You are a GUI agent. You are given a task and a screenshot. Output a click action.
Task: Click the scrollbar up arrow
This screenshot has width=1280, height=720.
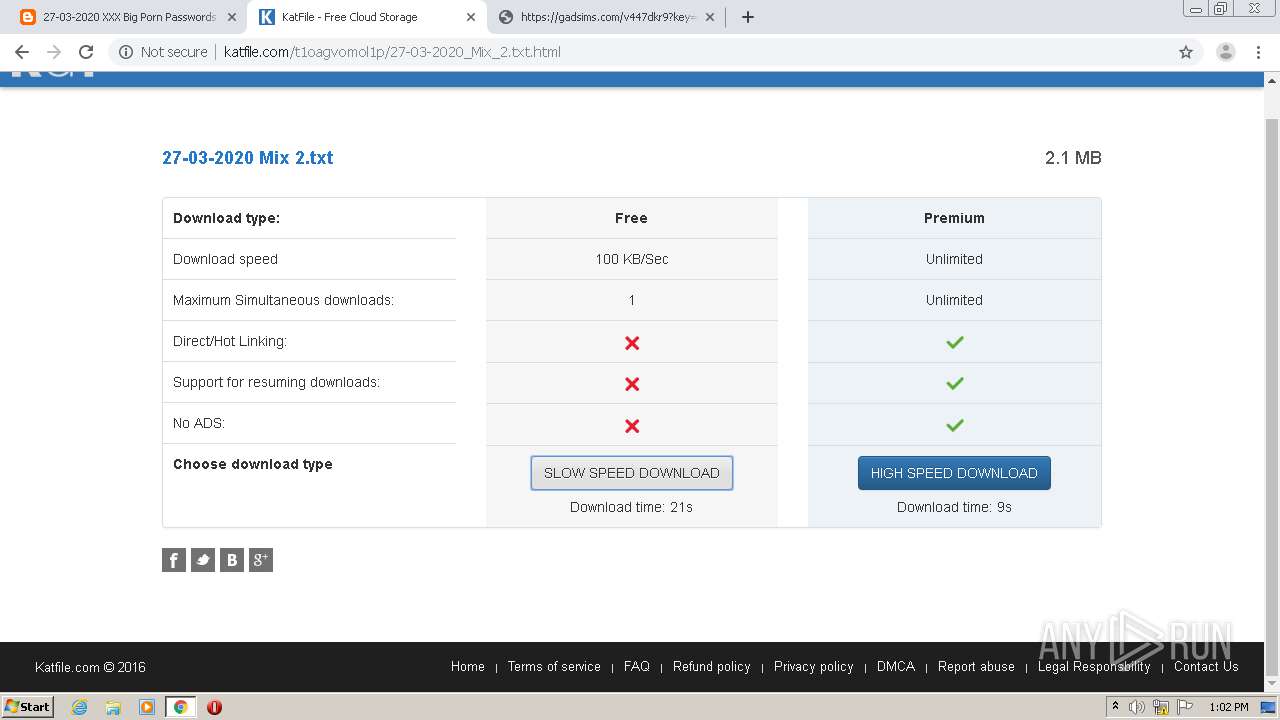click(x=1272, y=82)
